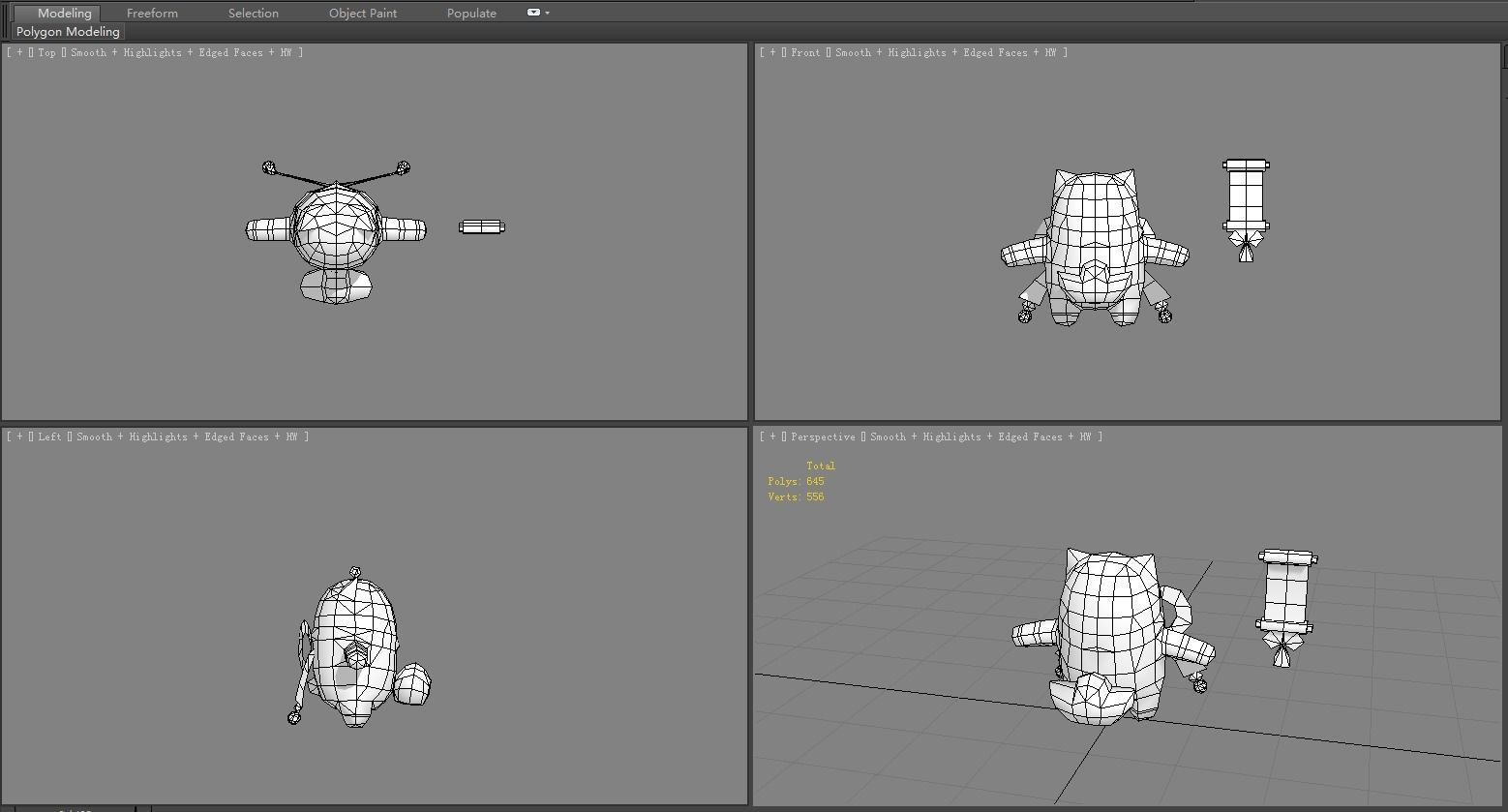Viewport: 1508px width, 812px height.
Task: Select the cylinder object in Front viewport
Action: (x=1247, y=198)
